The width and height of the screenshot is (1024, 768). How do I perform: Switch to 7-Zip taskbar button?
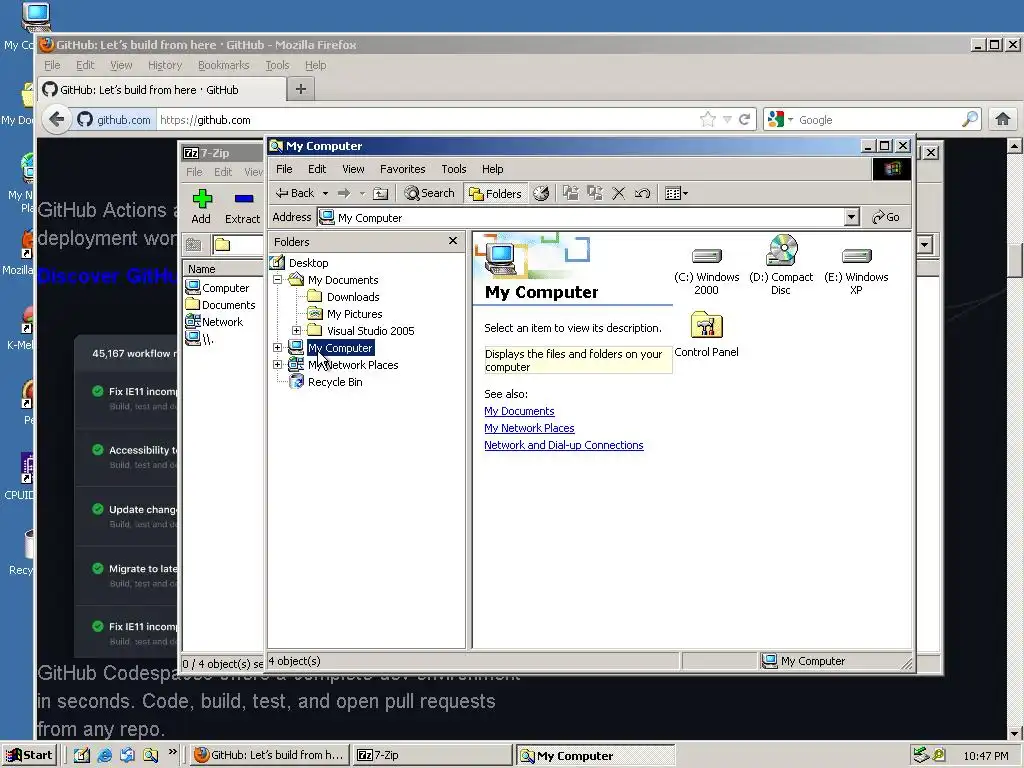[432, 755]
